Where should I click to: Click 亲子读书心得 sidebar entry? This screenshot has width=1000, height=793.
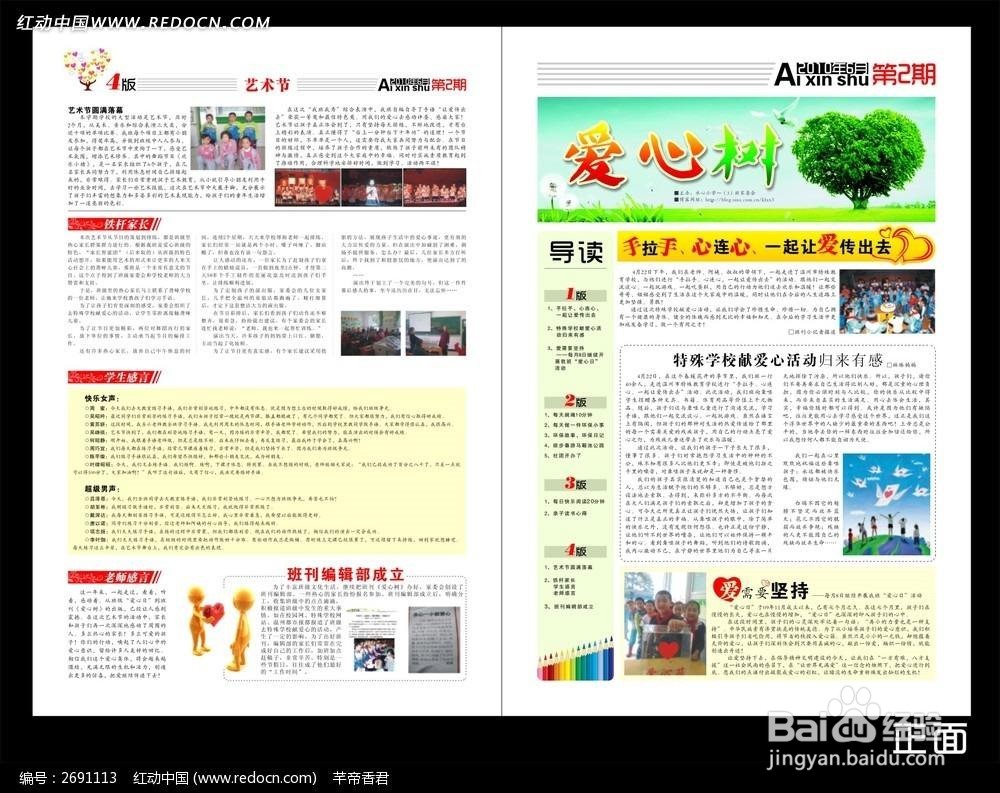[567, 513]
